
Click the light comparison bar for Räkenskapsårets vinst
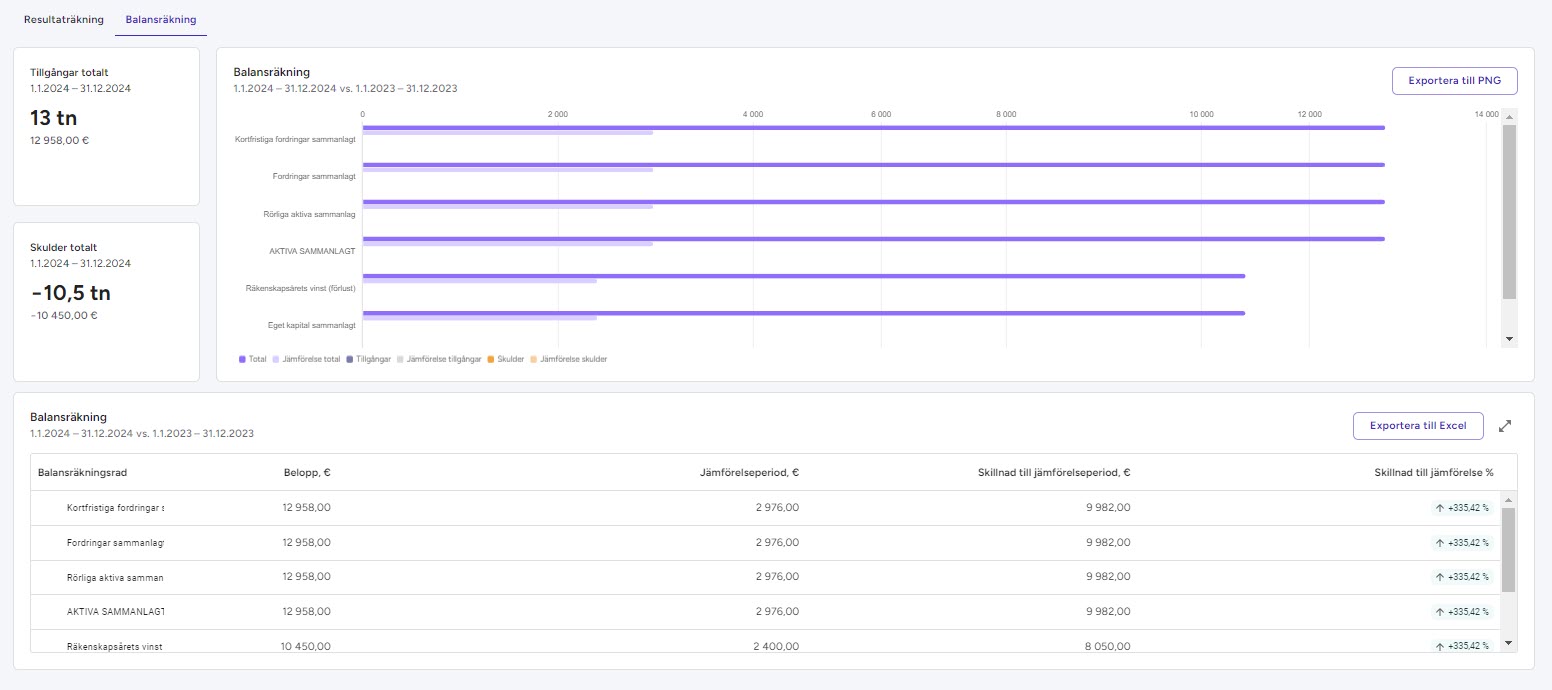479,281
